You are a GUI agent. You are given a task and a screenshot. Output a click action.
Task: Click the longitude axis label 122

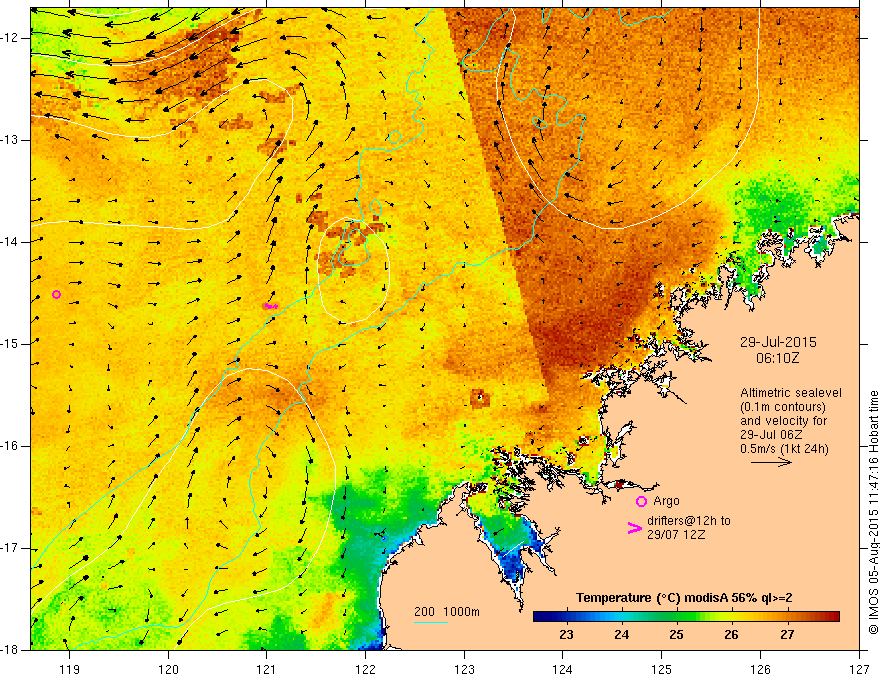click(x=365, y=669)
